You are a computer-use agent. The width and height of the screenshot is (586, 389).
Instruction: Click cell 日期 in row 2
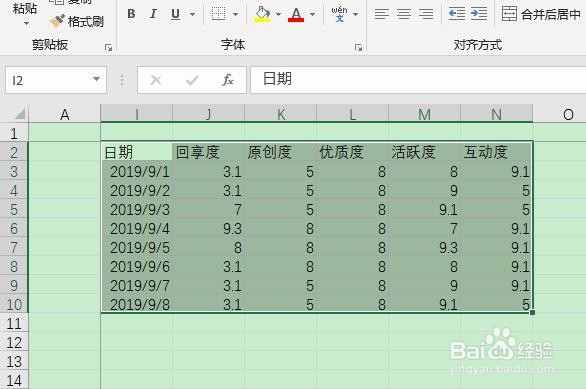(137, 152)
